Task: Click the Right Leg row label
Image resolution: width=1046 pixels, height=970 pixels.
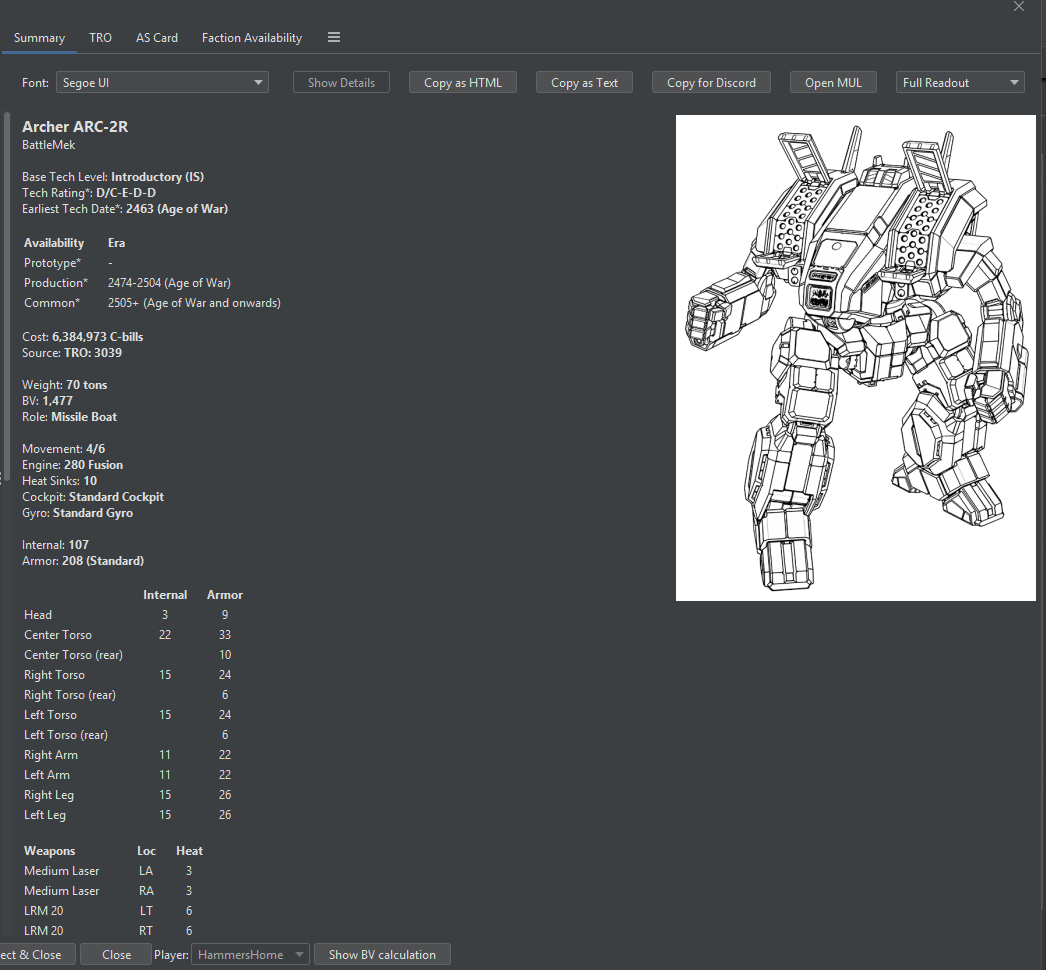Action: 49,795
